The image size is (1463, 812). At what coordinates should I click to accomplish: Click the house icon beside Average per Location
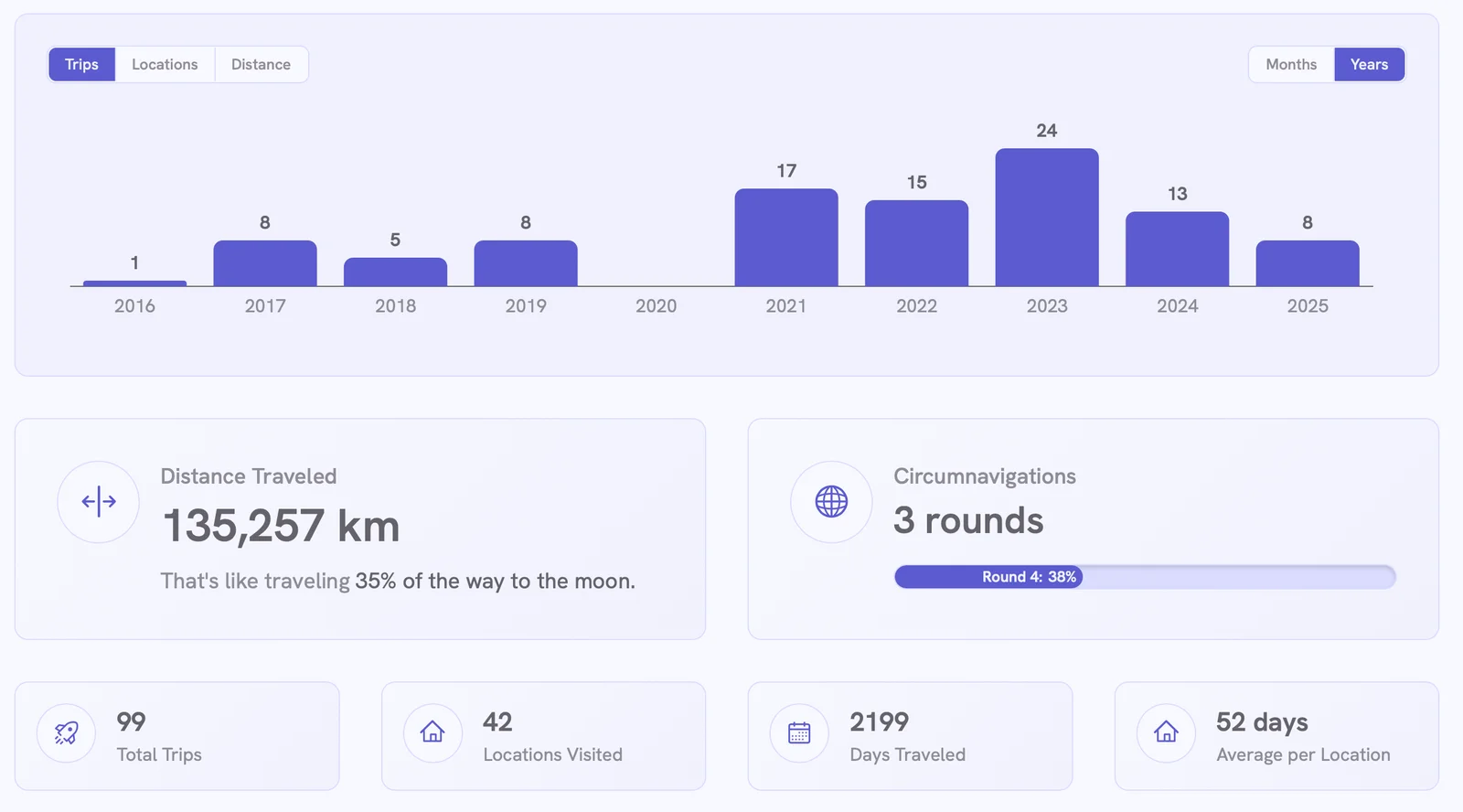1166,732
